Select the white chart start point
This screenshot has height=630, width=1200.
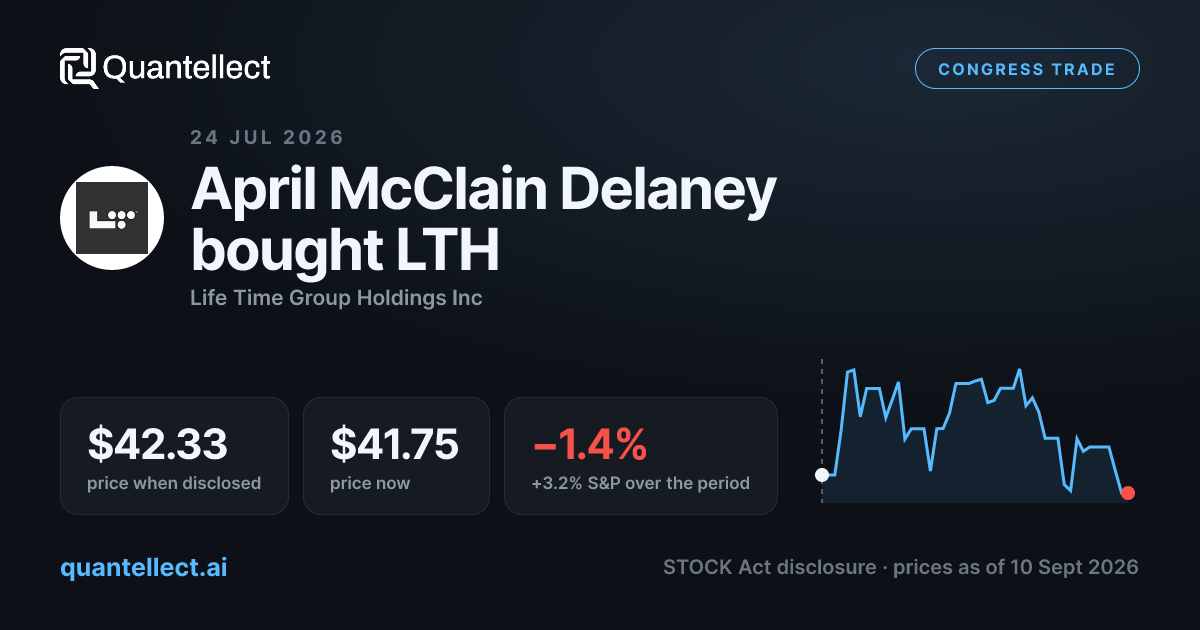click(822, 475)
